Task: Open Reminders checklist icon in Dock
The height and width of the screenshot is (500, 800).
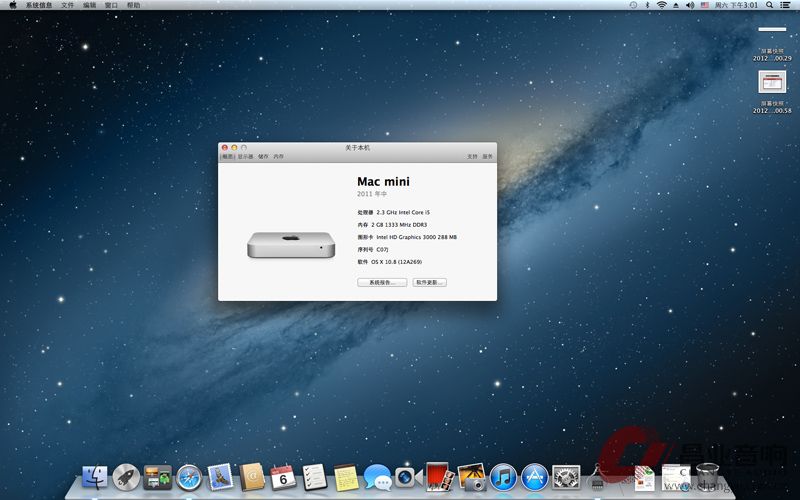Action: pyautogui.click(x=315, y=478)
